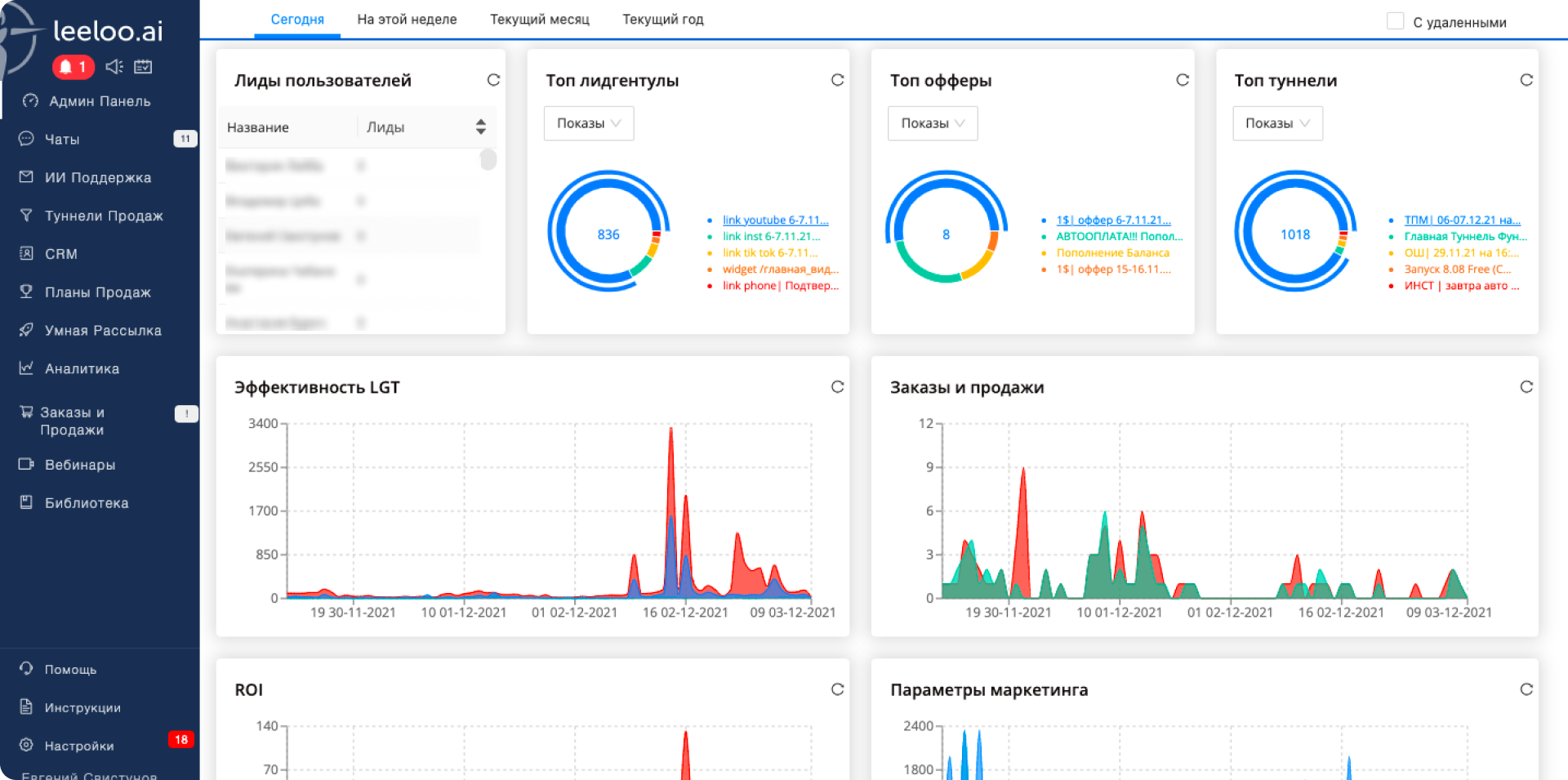Open Админ Панель in the sidebar
This screenshot has width=1568, height=780.
pos(100,101)
